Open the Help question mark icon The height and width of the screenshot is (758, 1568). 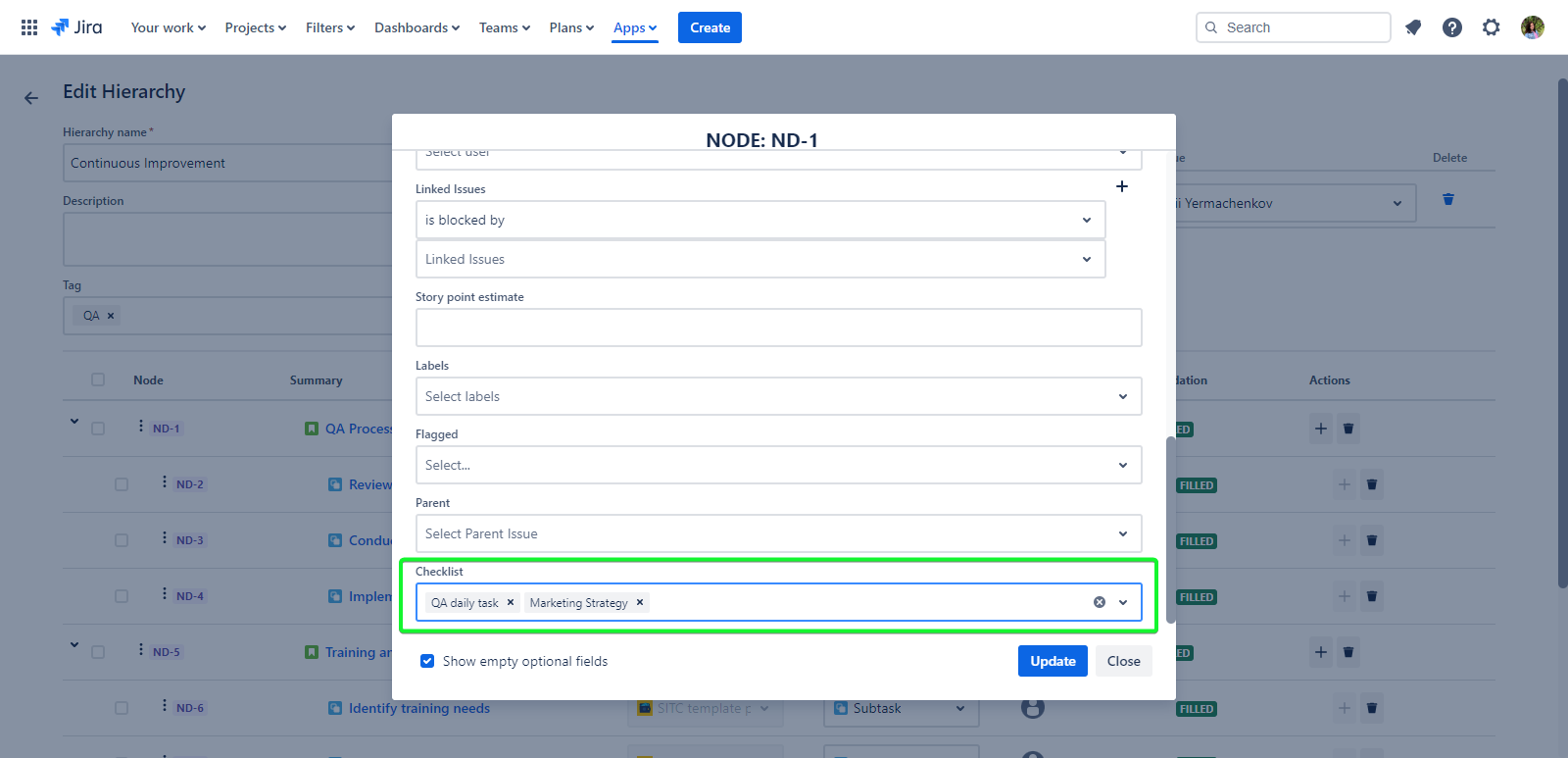tap(1452, 27)
